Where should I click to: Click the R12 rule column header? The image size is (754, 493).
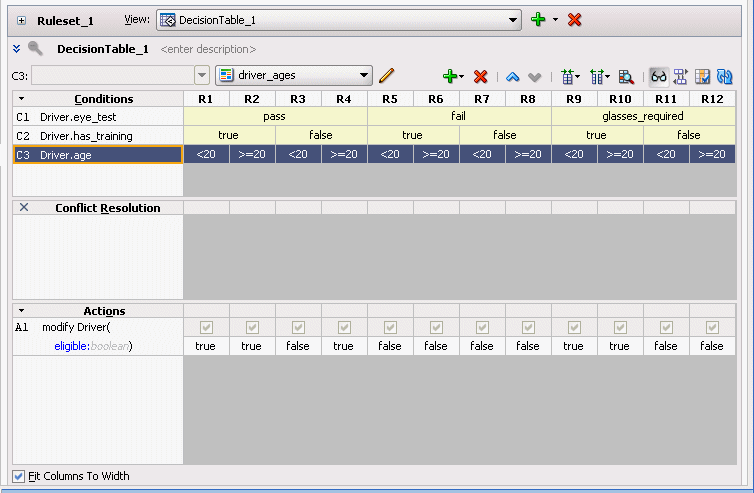[712, 99]
